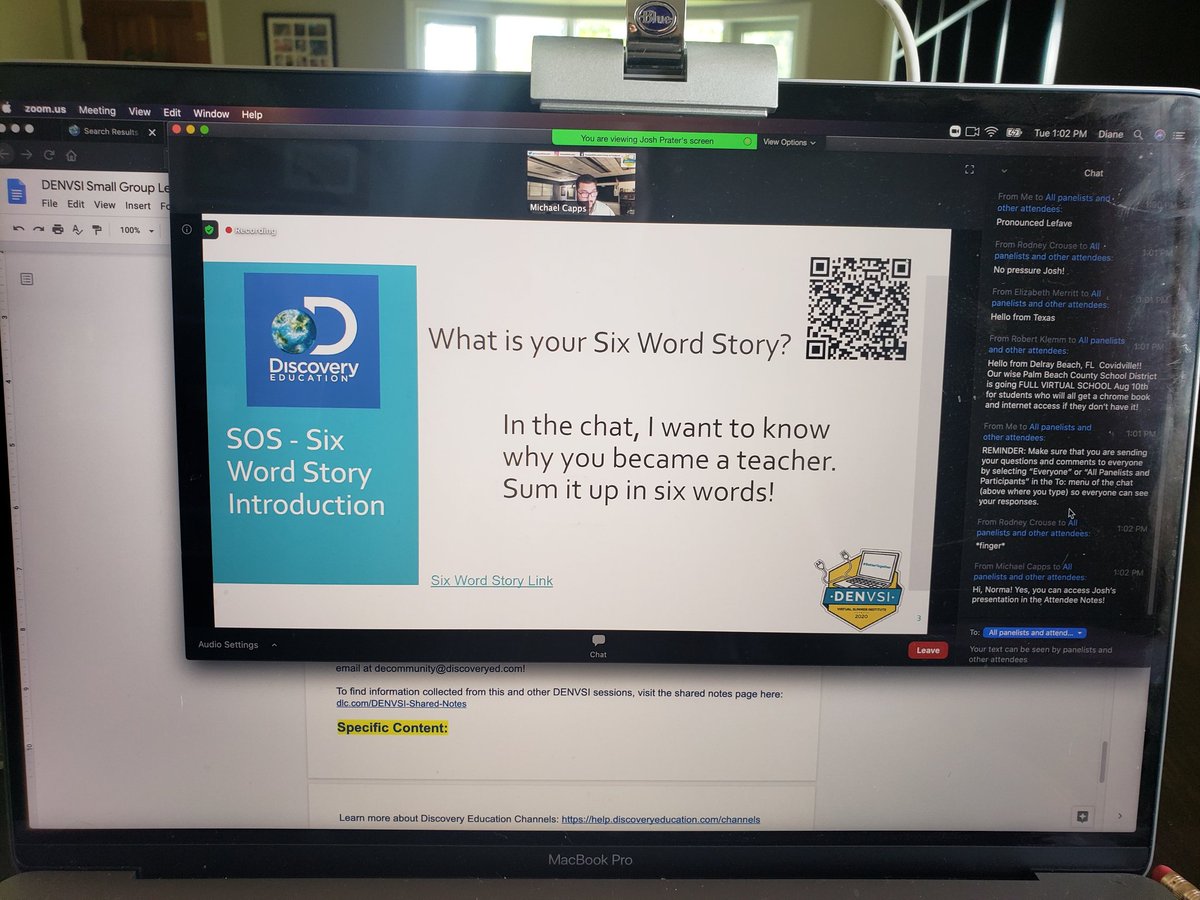Expand the arrow next to Audio Settings

click(275, 645)
